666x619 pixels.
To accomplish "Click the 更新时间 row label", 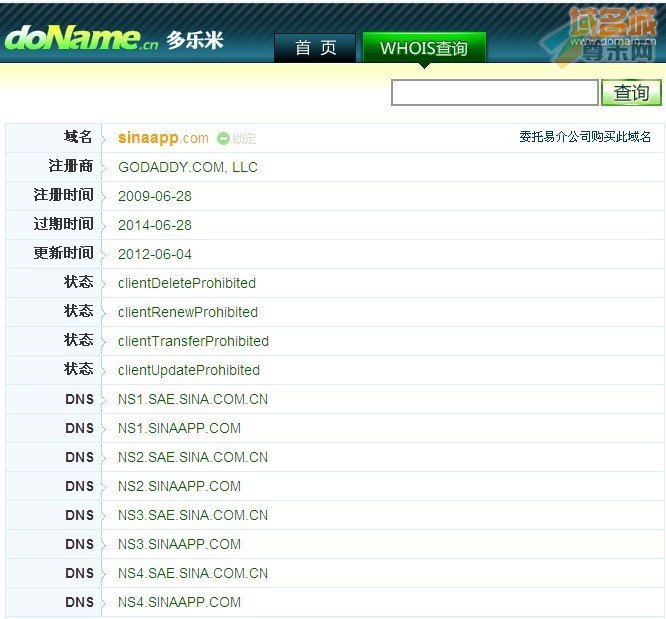I will [64, 253].
